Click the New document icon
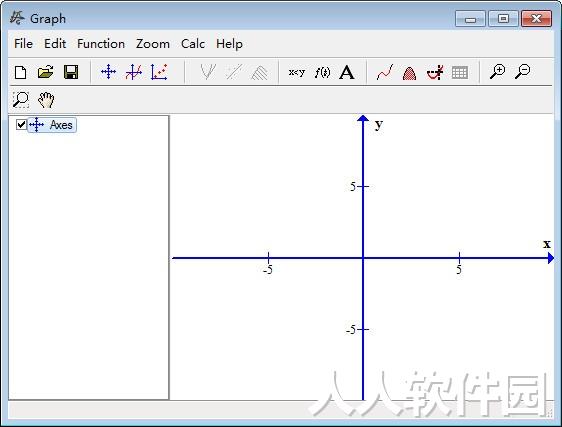This screenshot has width=562, height=427. click(20, 72)
